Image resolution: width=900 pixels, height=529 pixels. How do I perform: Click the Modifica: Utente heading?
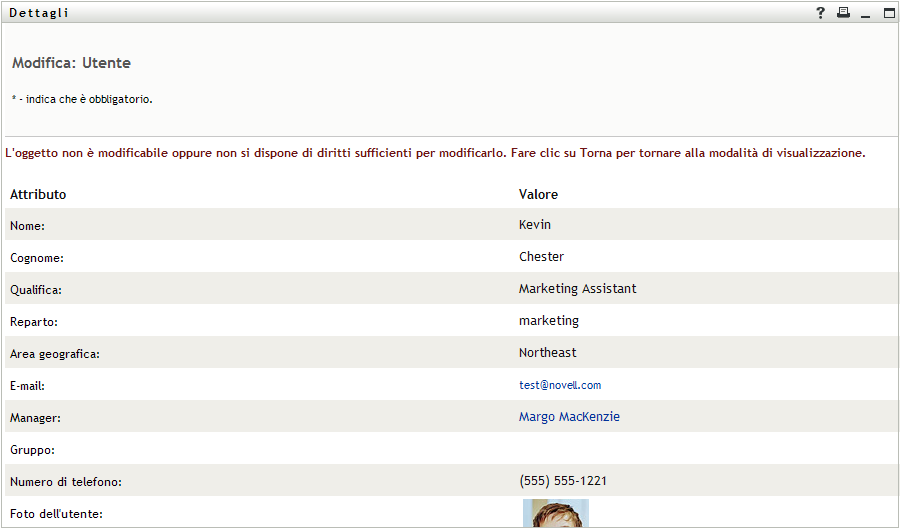tap(71, 63)
